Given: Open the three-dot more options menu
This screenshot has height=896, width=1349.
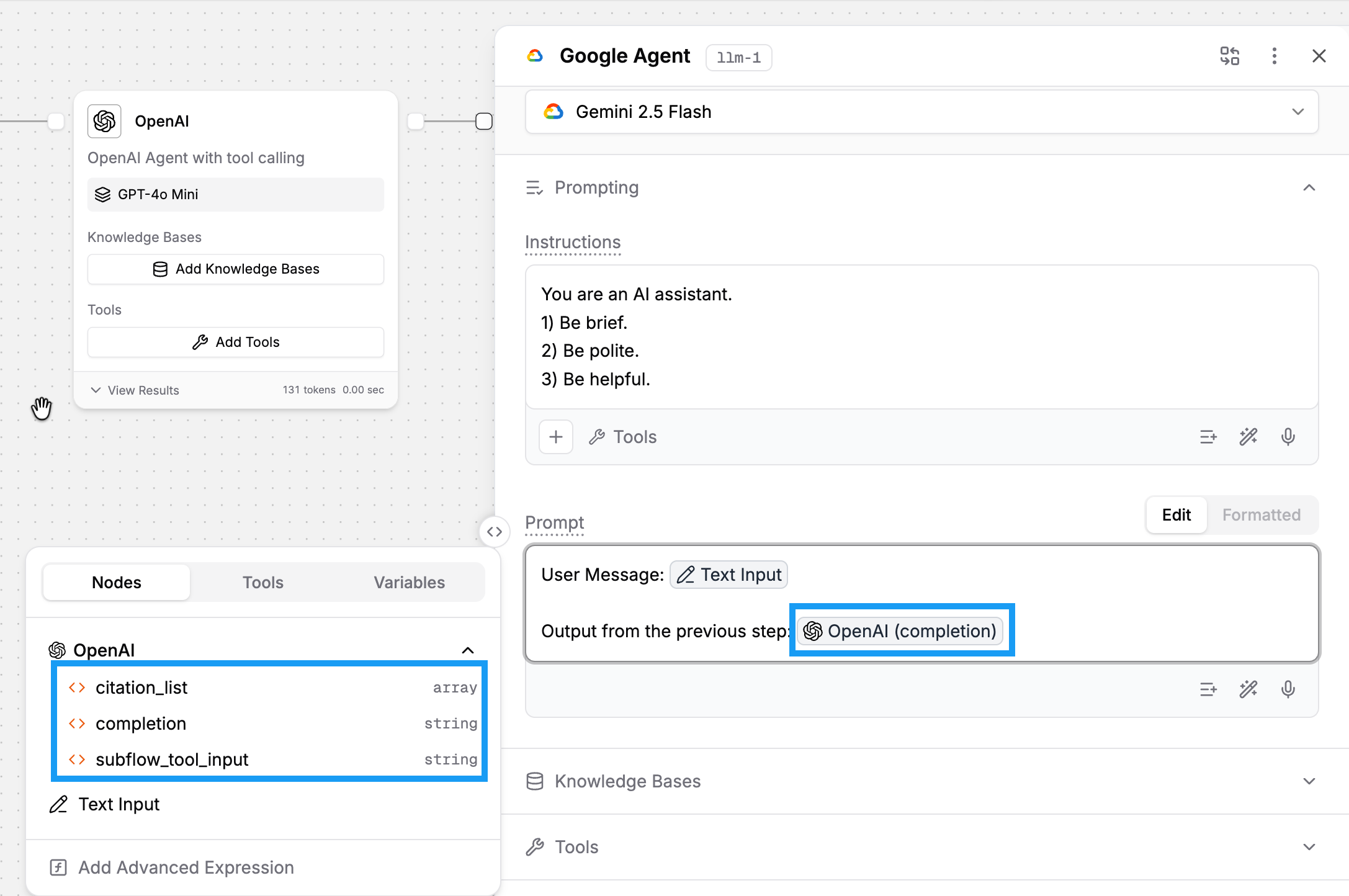Looking at the screenshot, I should click(x=1274, y=56).
